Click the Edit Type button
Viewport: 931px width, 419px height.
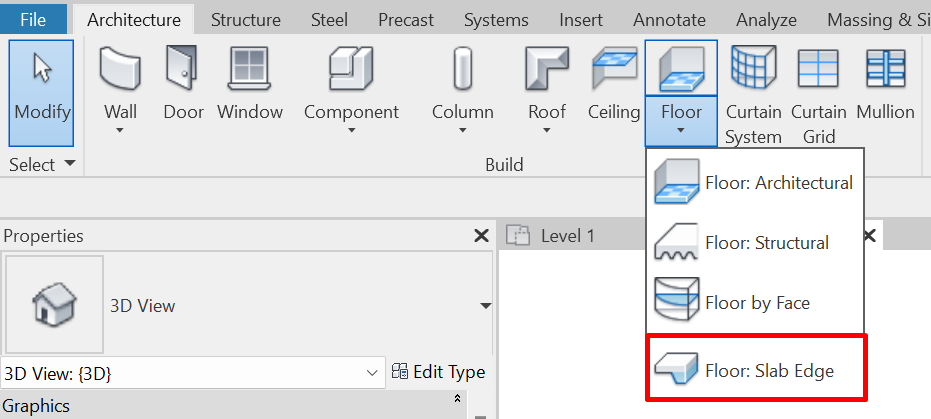439,372
